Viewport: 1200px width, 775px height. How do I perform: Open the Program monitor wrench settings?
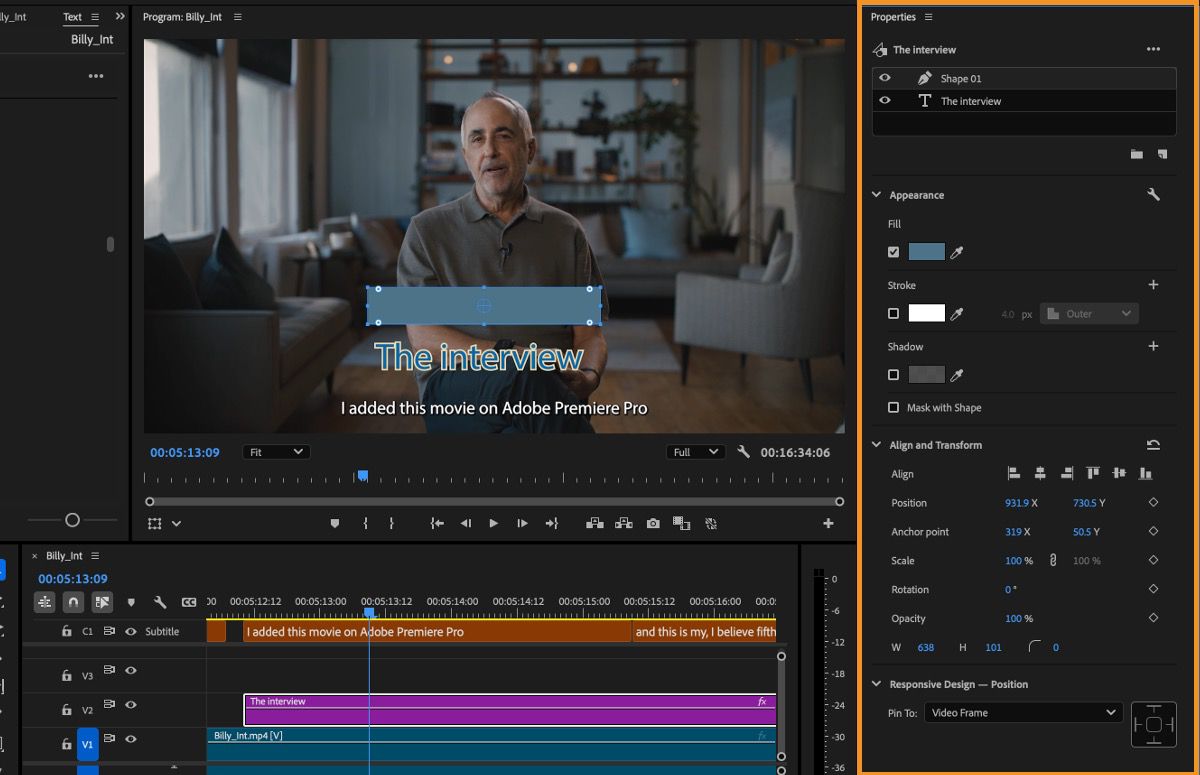743,452
